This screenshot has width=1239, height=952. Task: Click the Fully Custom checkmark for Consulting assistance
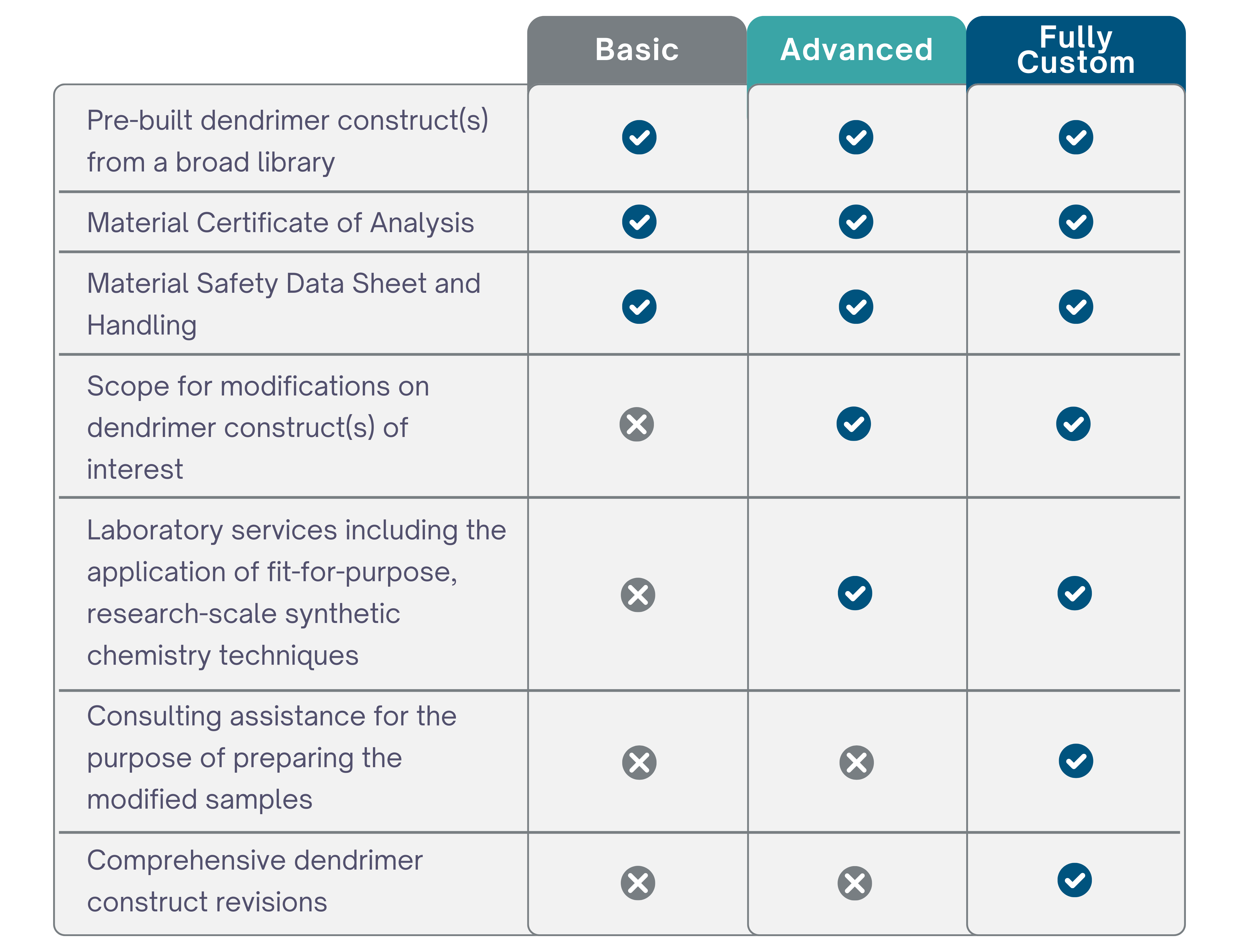(x=1076, y=760)
